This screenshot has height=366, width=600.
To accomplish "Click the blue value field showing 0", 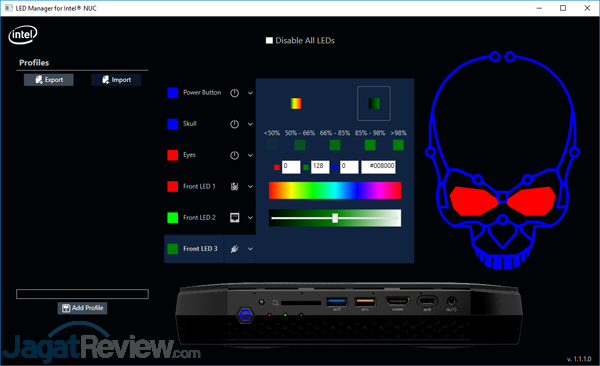I will pos(349,167).
